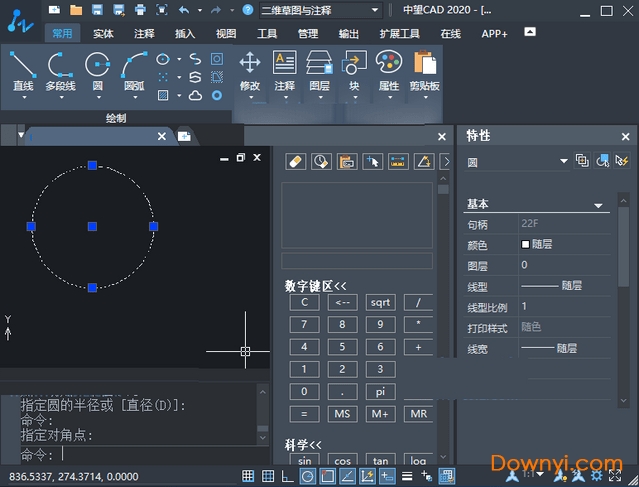Open the help question mark
Image resolution: width=639 pixels, height=487 pixels.
coord(248,9)
